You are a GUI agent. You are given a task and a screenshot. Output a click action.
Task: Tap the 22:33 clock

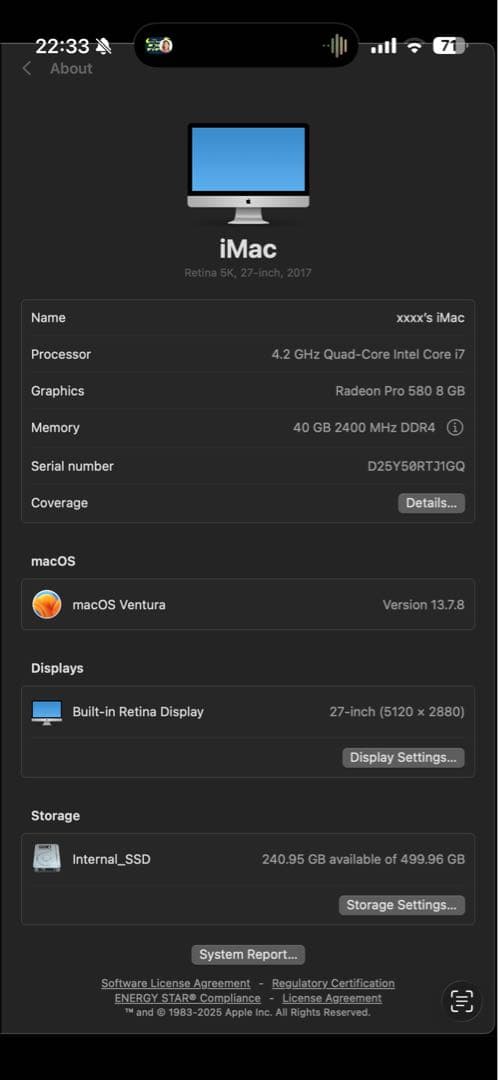[62, 46]
